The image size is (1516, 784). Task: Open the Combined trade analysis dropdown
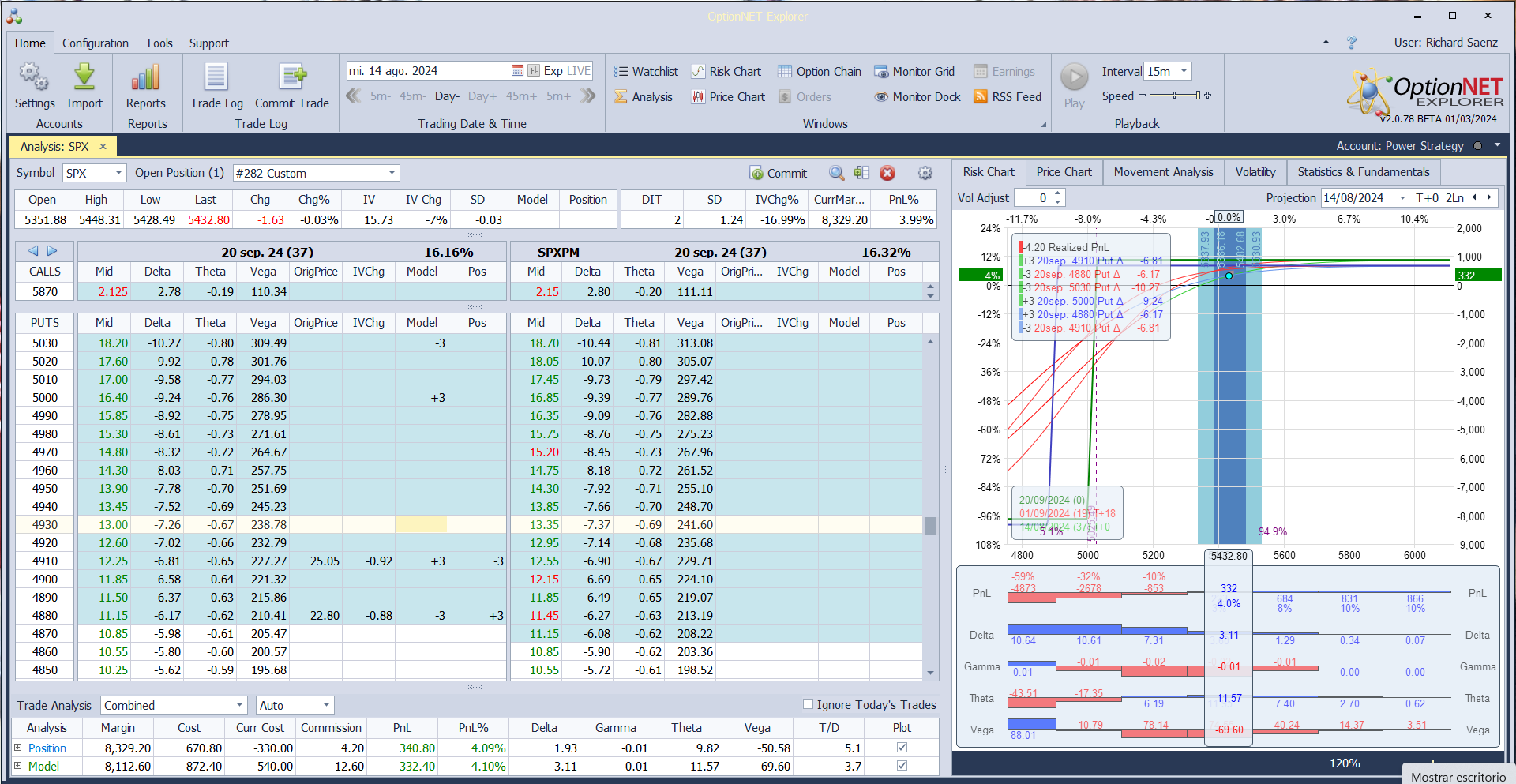(239, 705)
